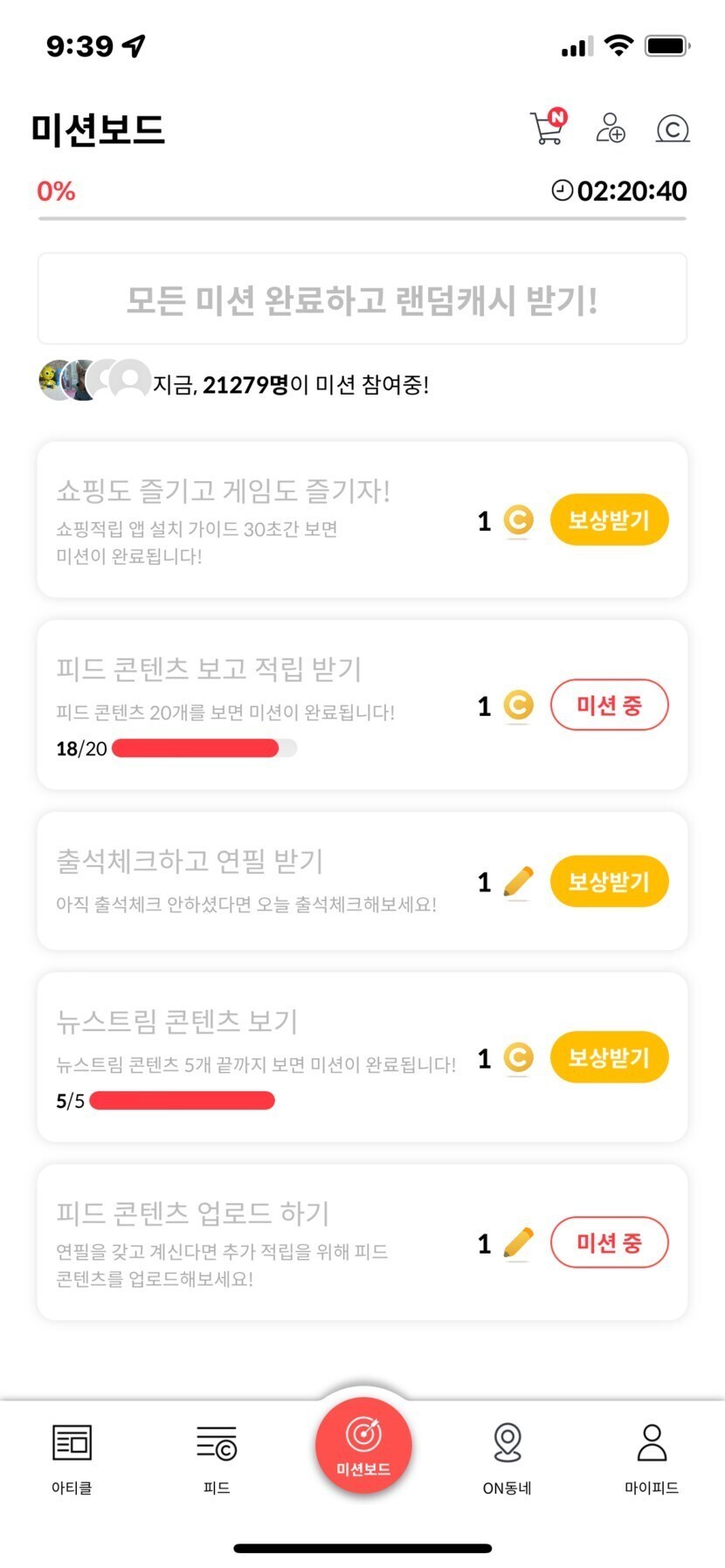This screenshot has width=725, height=1568.
Task: Switch to the 피드 tab
Action: [217, 1458]
